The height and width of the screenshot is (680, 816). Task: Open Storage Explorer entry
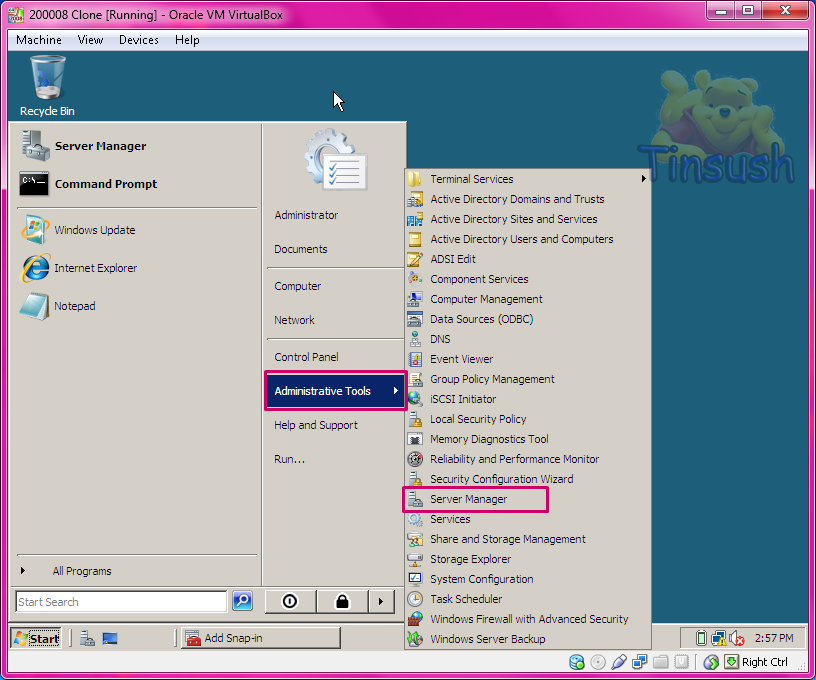coord(528,559)
